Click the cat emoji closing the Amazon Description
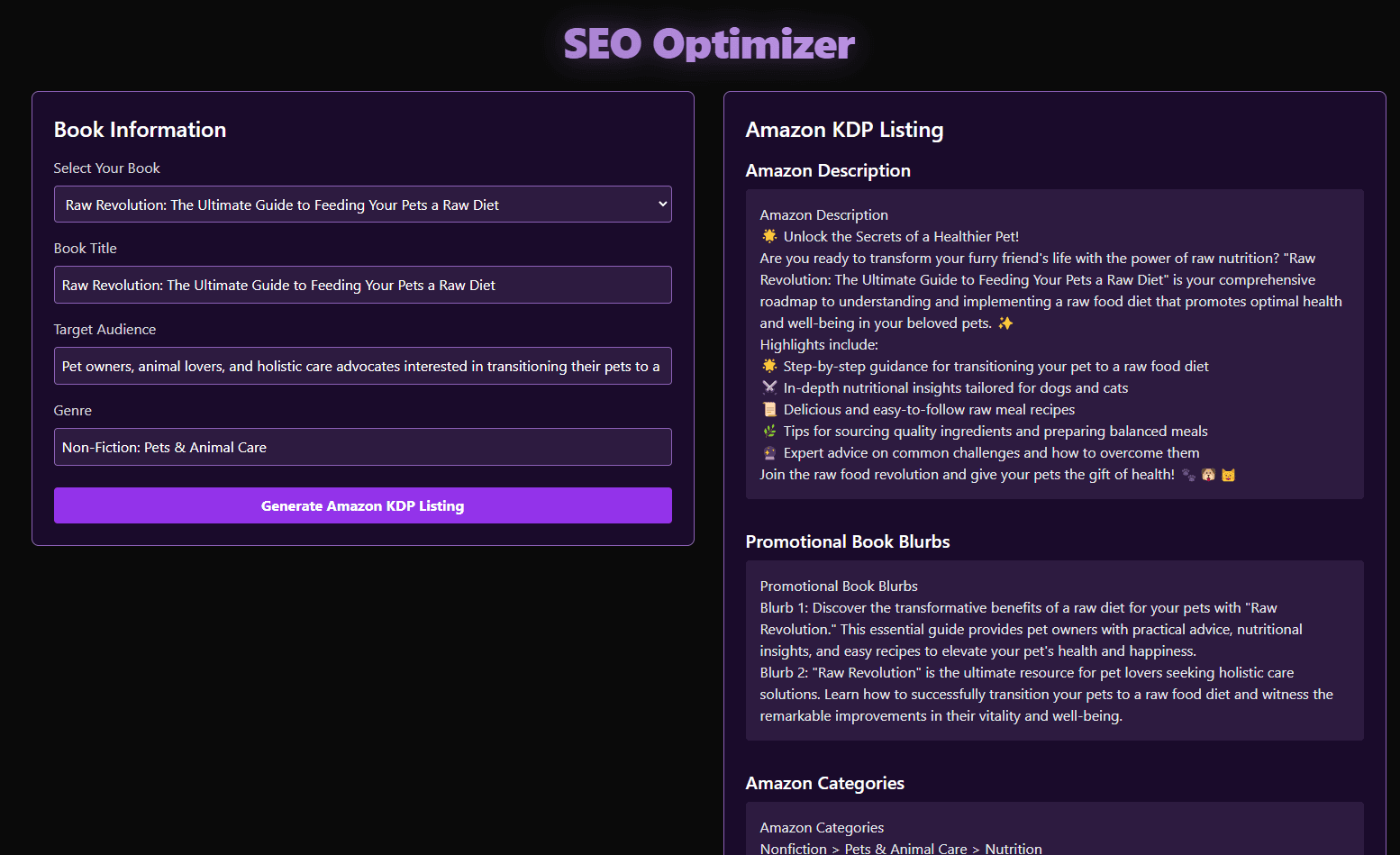 click(x=1228, y=474)
